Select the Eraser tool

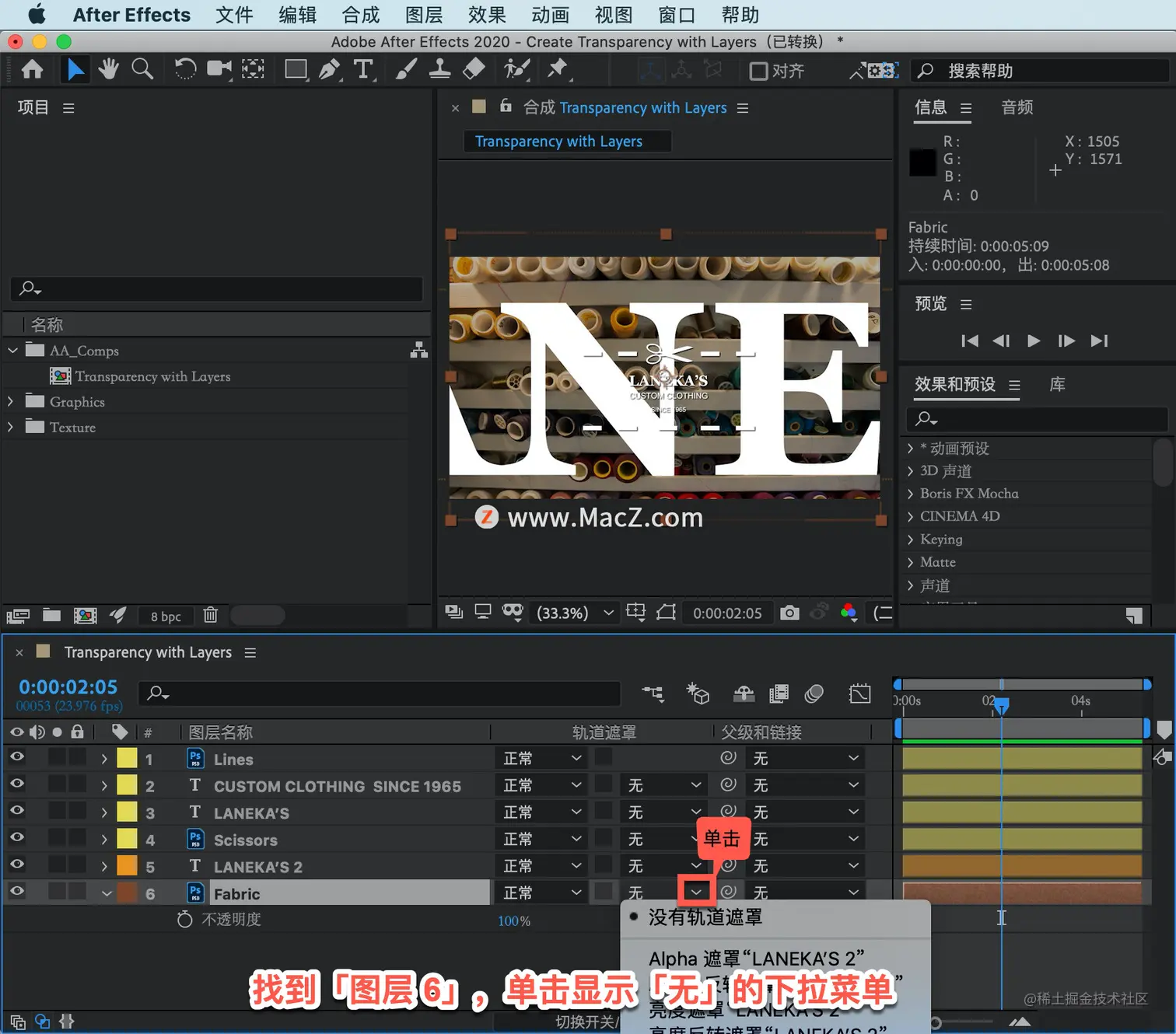pyautogui.click(x=474, y=69)
